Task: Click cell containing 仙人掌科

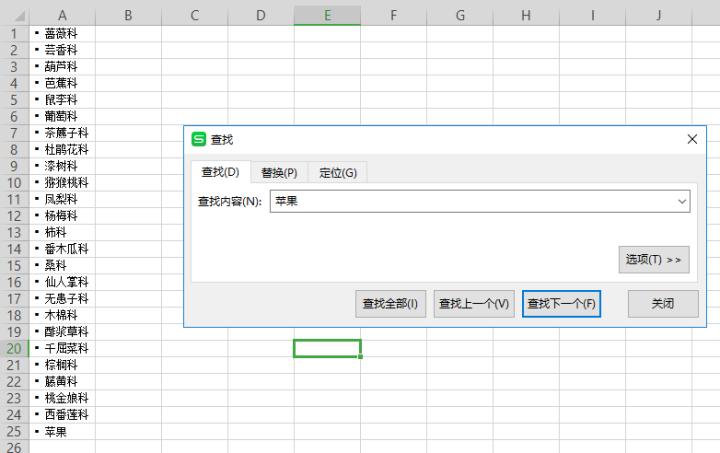Action: [62, 282]
